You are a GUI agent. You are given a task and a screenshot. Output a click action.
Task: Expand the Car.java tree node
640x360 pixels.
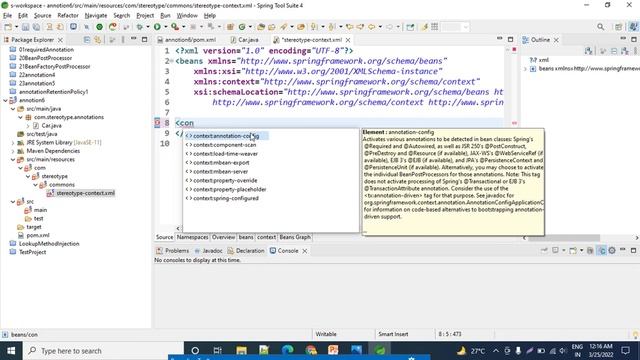pyautogui.click(x=28, y=126)
